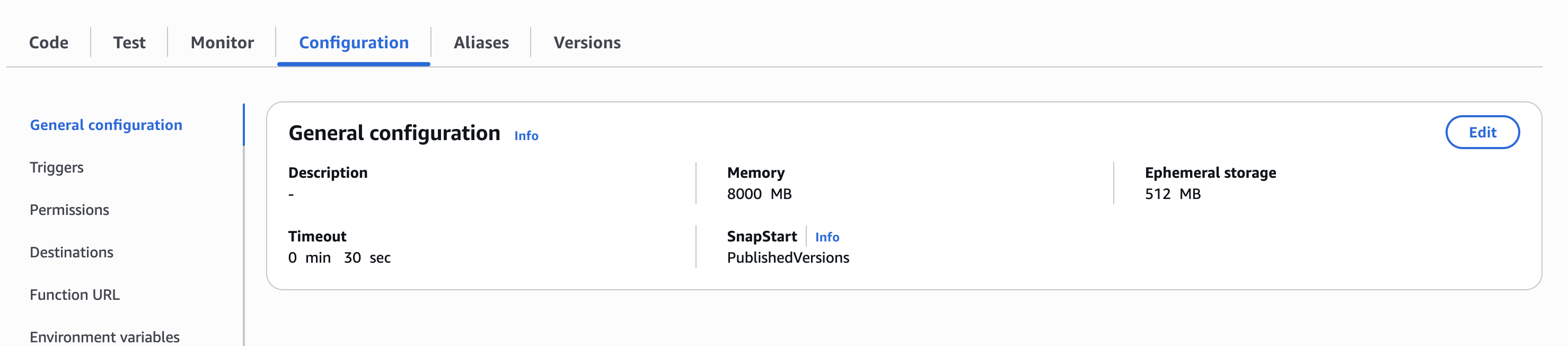Open the Info link next to SnapStart
Viewport: 1568px width, 346px height.
826,236
